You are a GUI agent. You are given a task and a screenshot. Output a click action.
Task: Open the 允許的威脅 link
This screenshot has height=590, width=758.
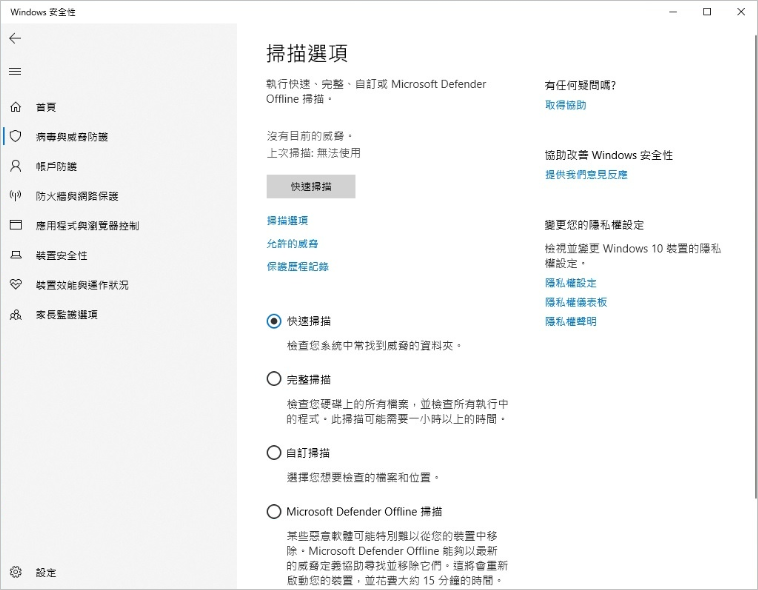pos(292,244)
